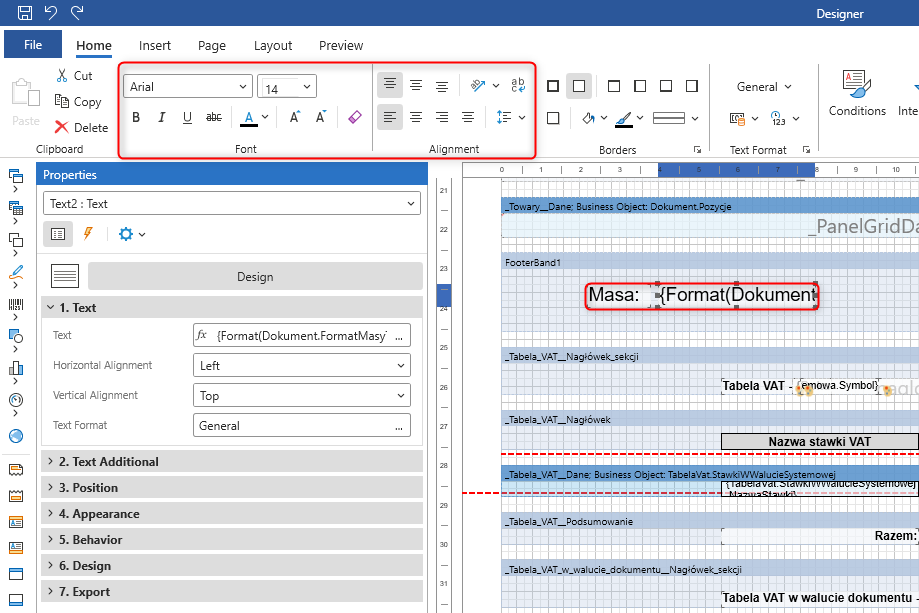Click the font color A swatch
Viewport: 919px width, 613px height.
click(x=249, y=118)
